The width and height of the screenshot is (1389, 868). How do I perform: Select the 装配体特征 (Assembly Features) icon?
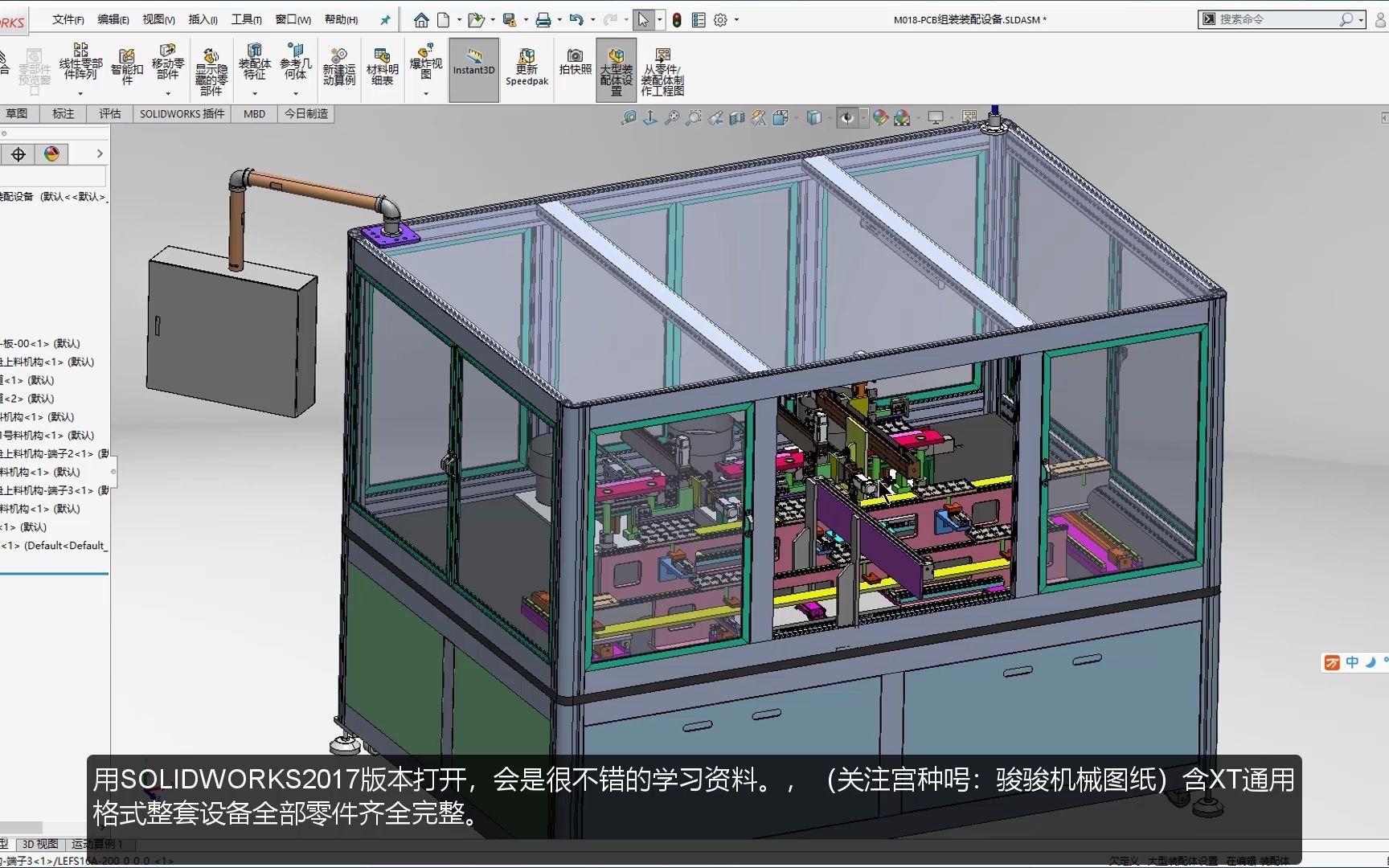[255, 64]
